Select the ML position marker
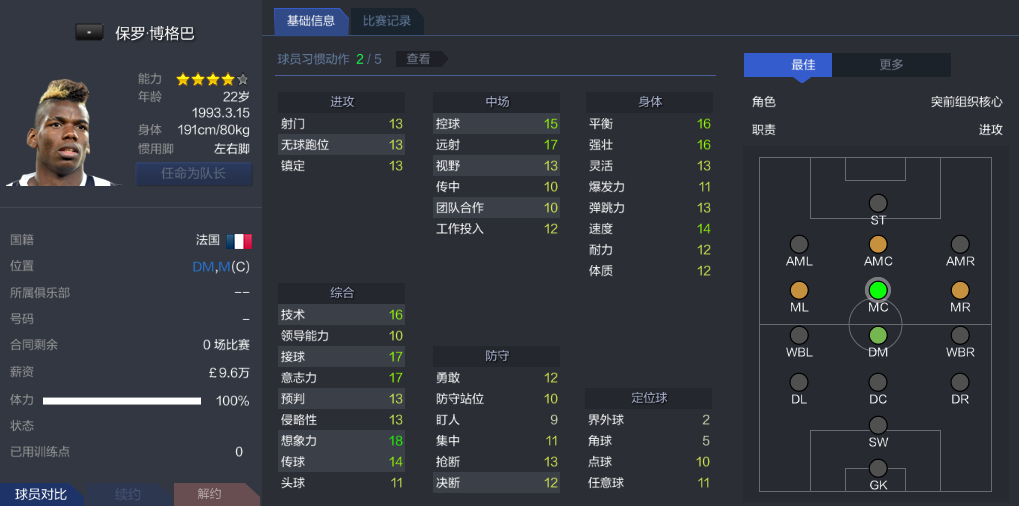The height and width of the screenshot is (506, 1019). 799,290
